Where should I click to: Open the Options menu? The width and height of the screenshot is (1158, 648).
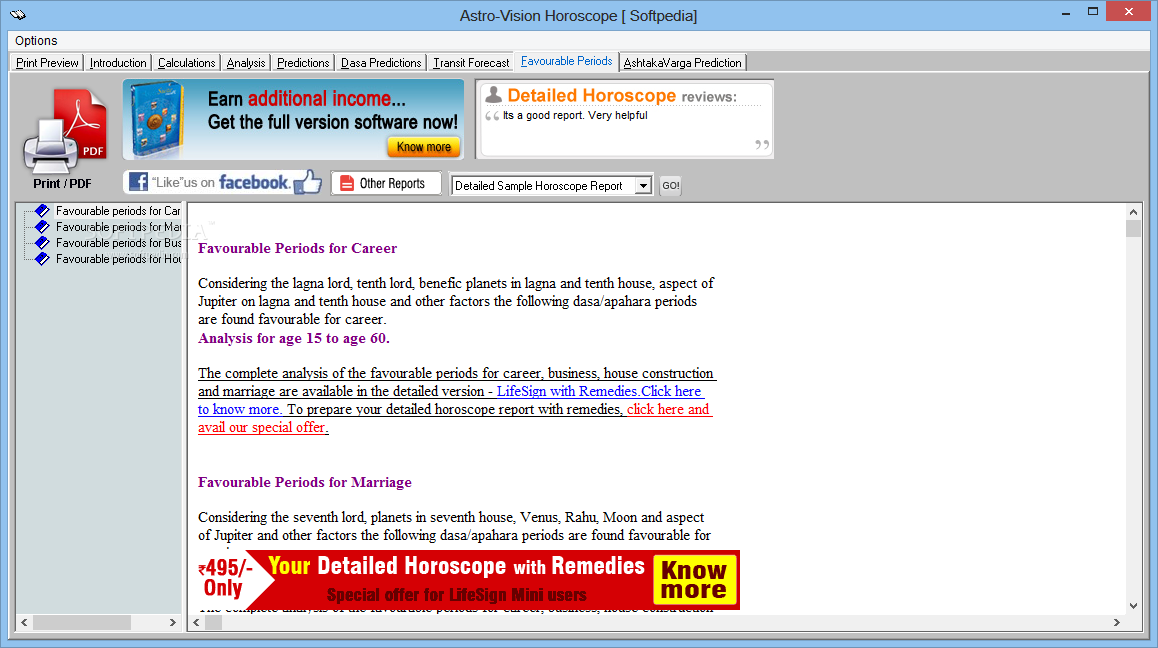coord(35,41)
